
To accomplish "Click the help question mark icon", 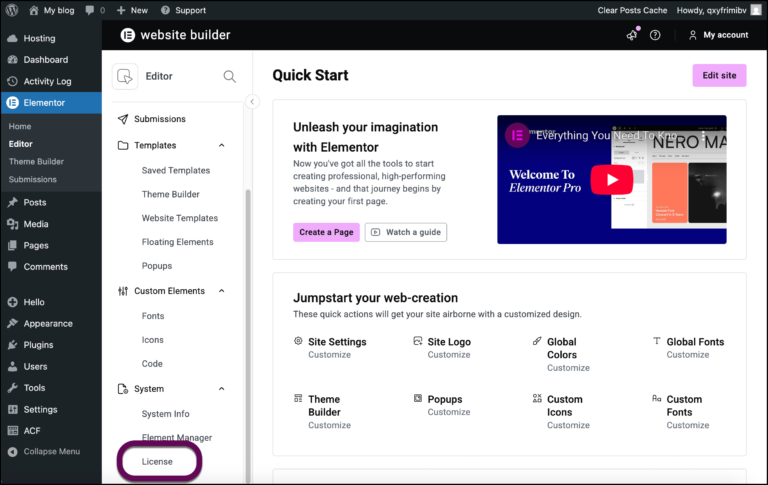I will click(x=655, y=35).
